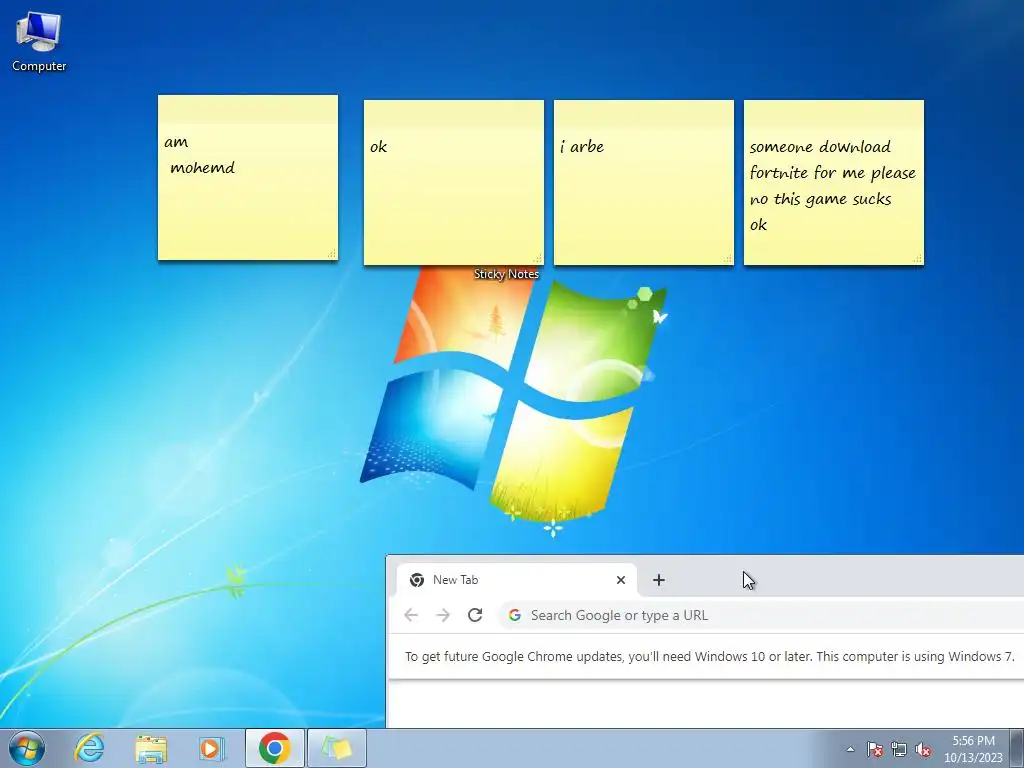Click the top strip of the fortnite note
1024x768 pixels.
[833, 112]
